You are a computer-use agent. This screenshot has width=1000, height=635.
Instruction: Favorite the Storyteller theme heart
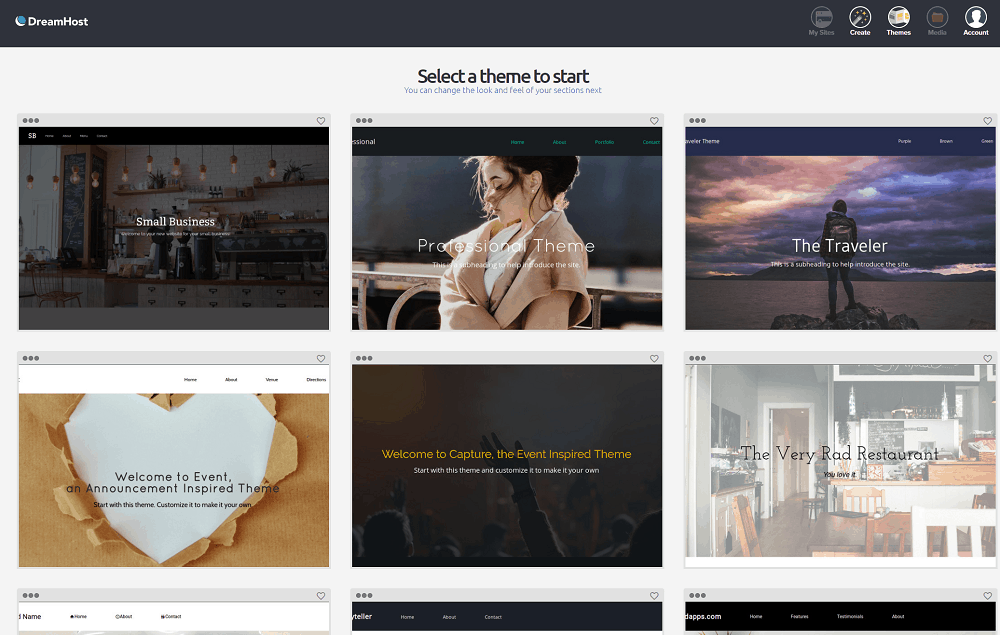coord(654,595)
